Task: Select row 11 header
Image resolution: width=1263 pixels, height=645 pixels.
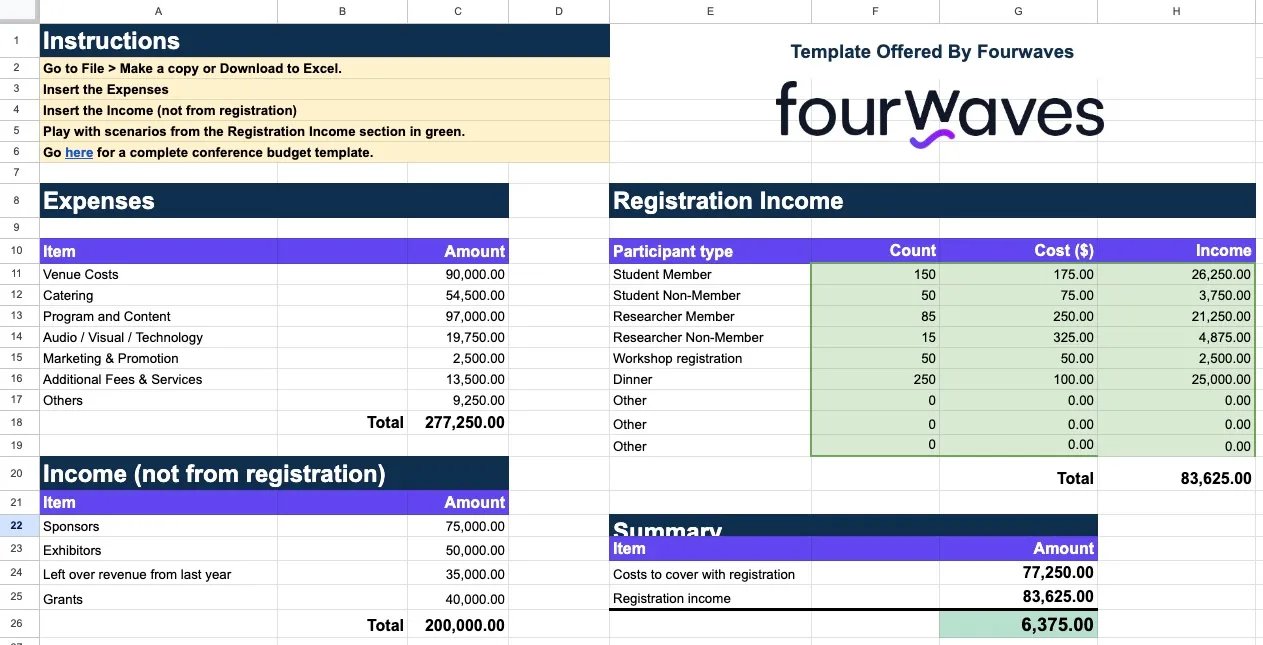Action: [x=17, y=274]
